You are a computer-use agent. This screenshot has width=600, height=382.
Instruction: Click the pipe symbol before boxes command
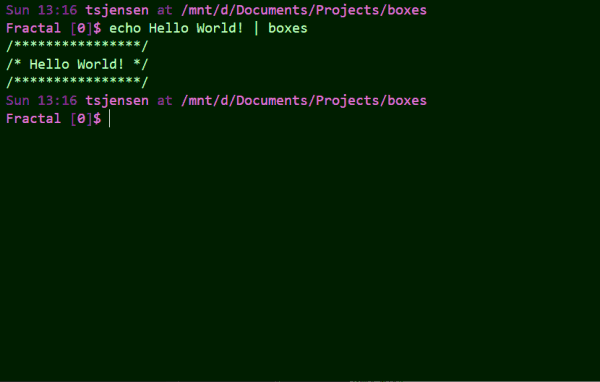[x=256, y=28]
